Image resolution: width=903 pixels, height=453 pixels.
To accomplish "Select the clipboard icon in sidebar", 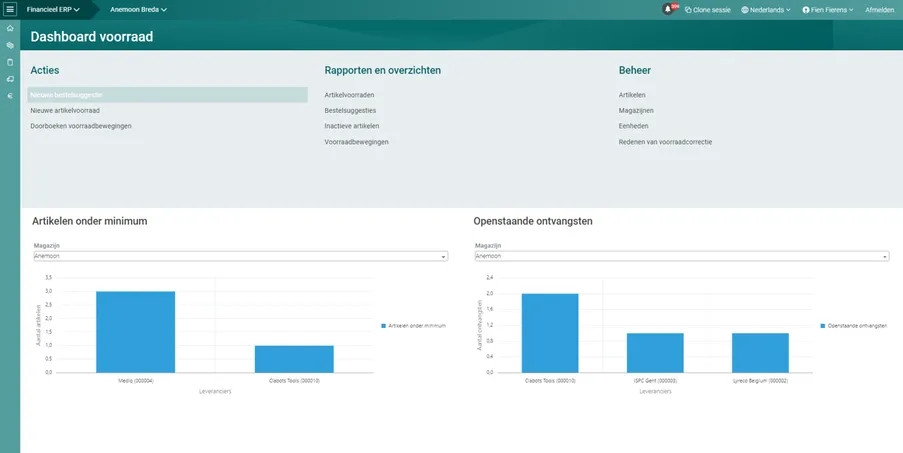I will [x=10, y=62].
